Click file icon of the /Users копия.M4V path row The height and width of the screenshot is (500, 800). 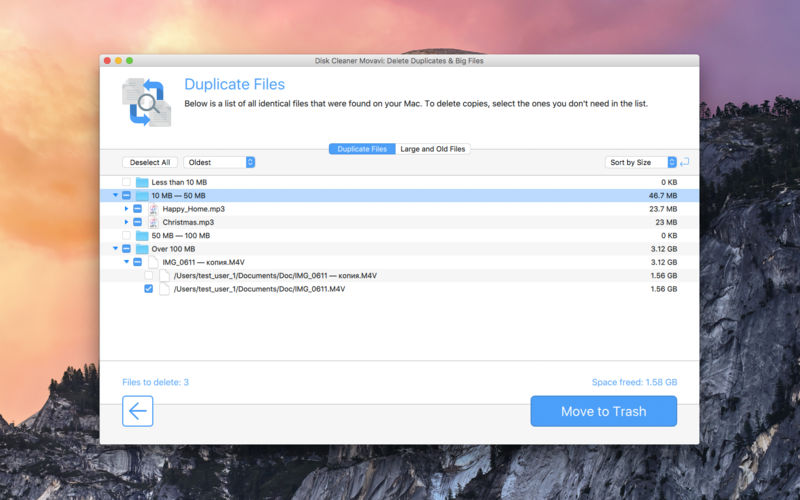pyautogui.click(x=164, y=275)
